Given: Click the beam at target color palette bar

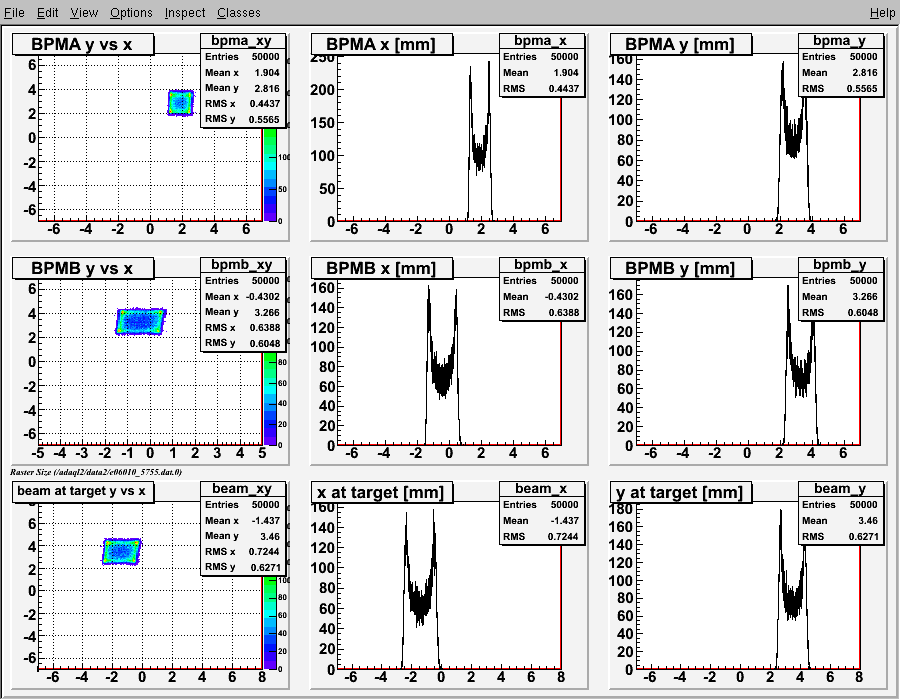Looking at the screenshot, I should [270, 623].
